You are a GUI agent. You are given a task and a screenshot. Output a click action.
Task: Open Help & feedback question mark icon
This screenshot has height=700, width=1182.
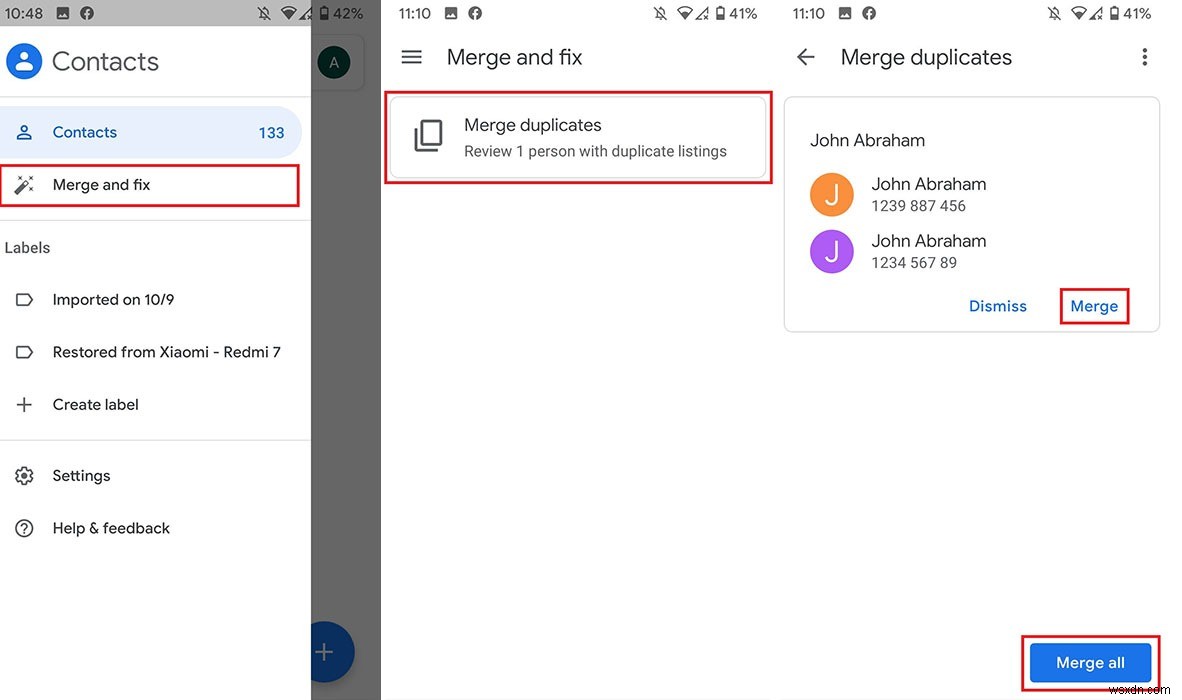click(24, 527)
